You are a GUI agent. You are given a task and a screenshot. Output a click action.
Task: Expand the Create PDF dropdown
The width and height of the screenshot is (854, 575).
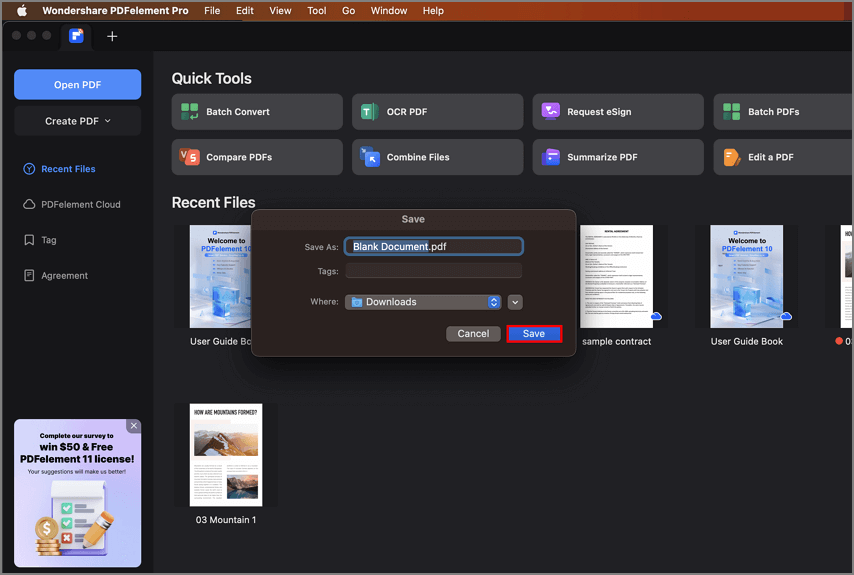[x=77, y=121]
